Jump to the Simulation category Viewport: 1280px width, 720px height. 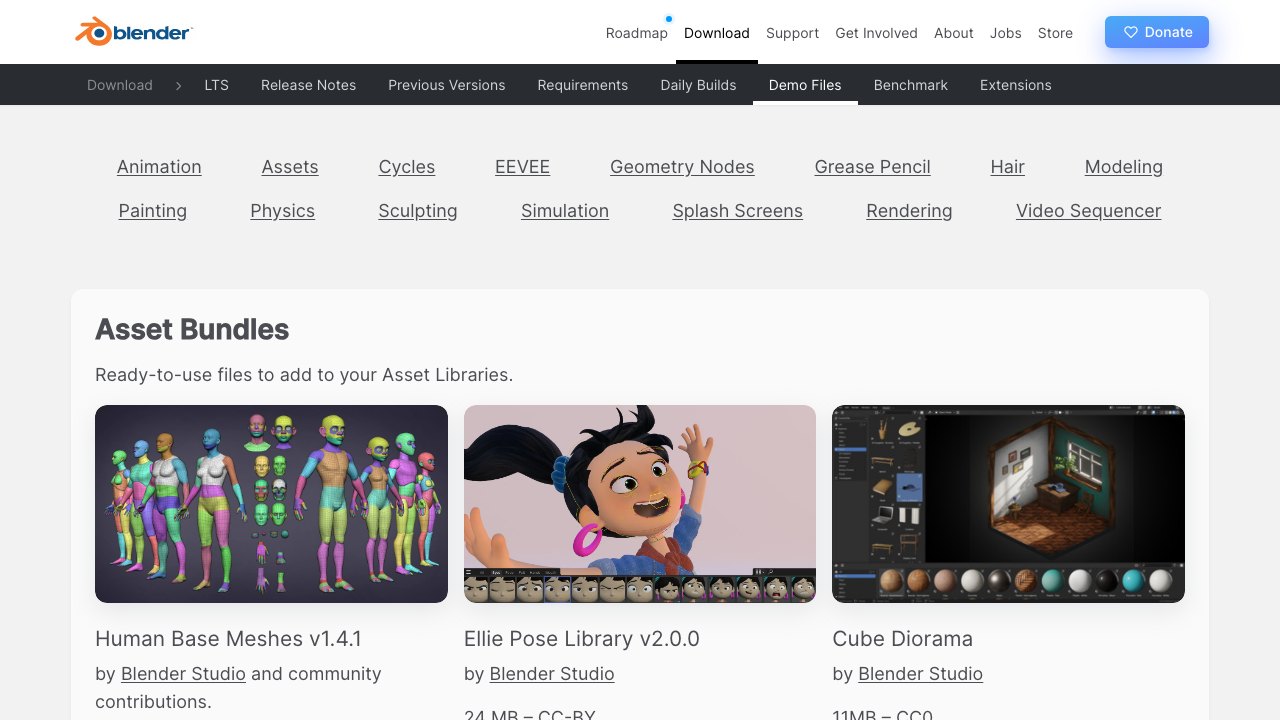click(x=565, y=211)
